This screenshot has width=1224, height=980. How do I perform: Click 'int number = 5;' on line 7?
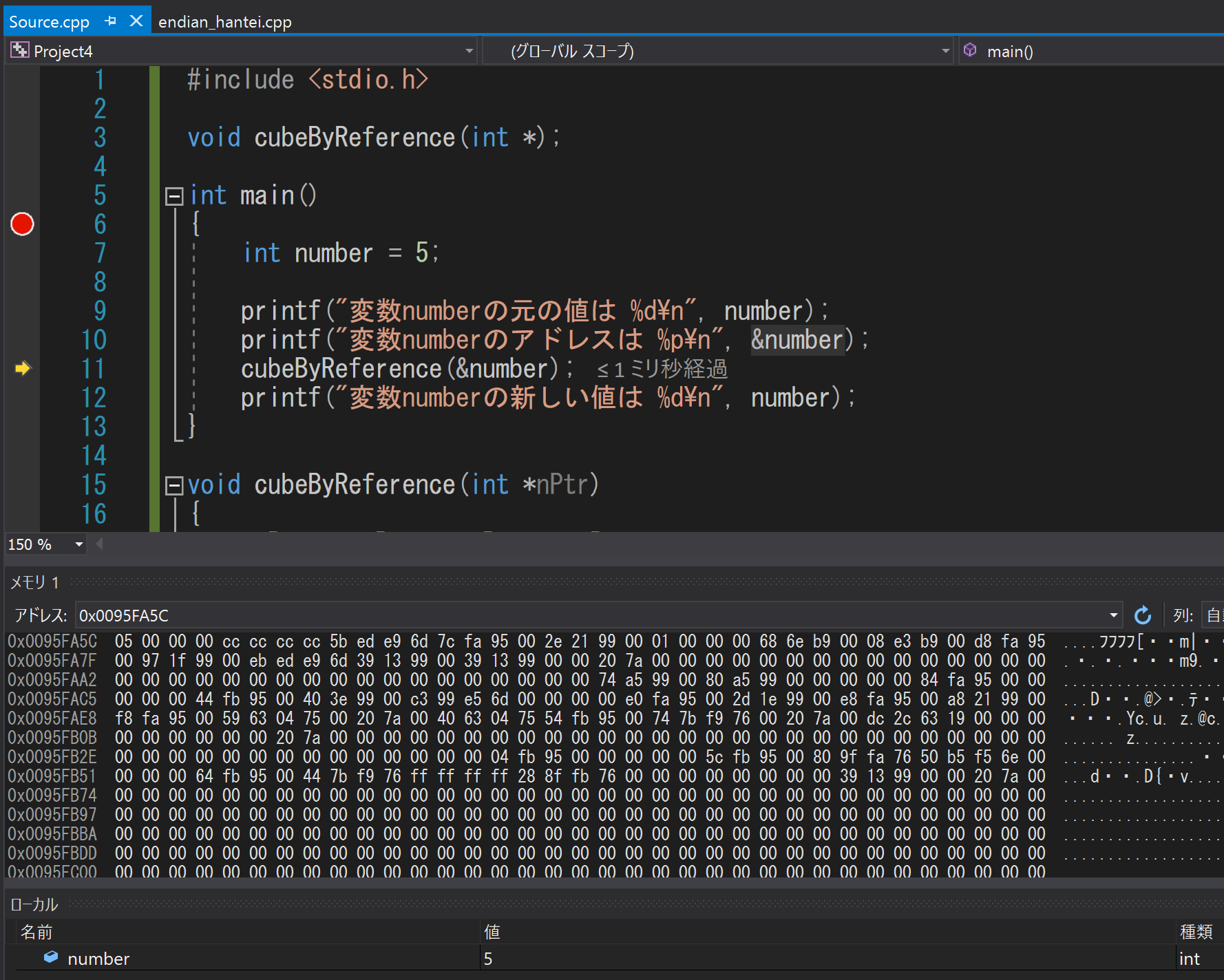tap(341, 253)
